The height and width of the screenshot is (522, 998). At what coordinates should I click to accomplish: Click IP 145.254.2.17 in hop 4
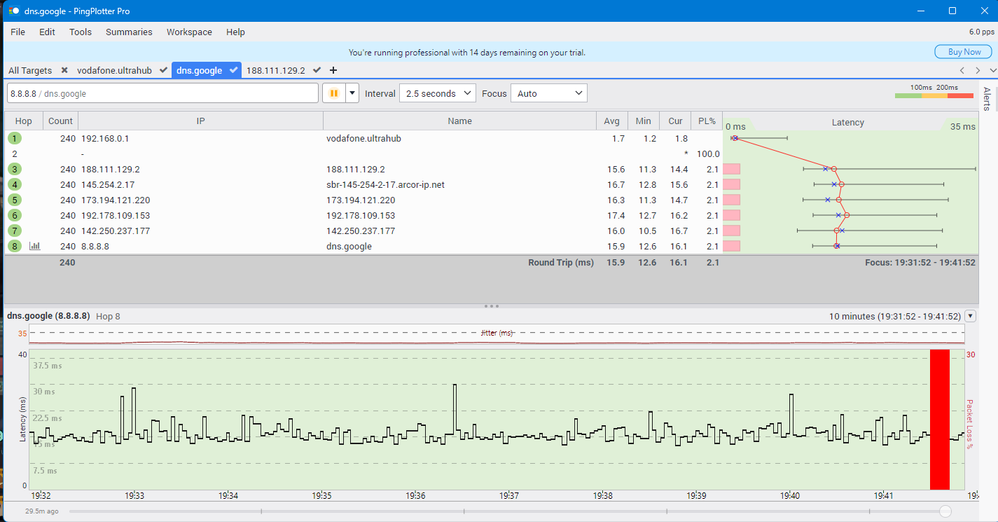pyautogui.click(x=108, y=185)
